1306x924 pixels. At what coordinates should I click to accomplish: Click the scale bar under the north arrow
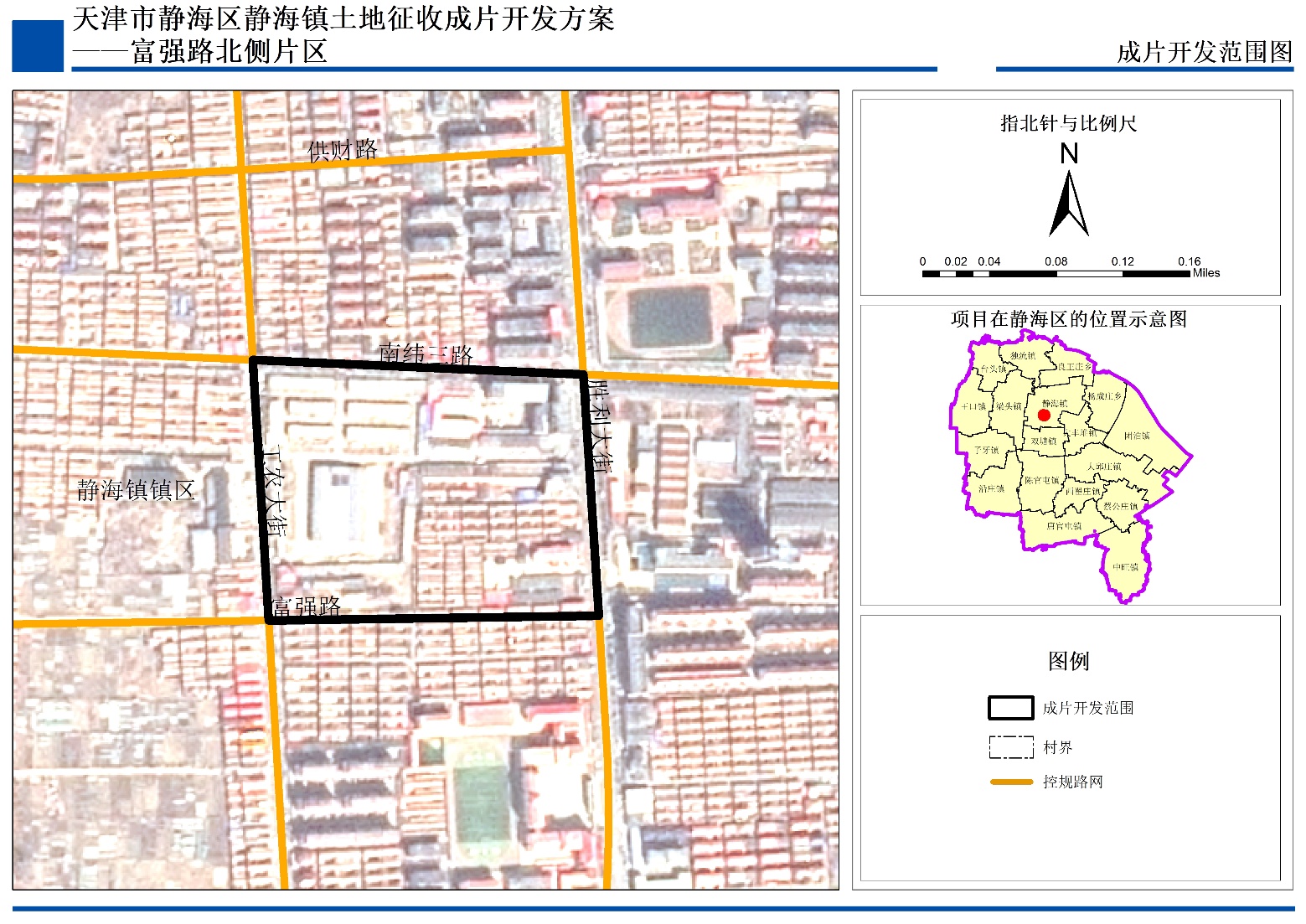[x=1056, y=273]
